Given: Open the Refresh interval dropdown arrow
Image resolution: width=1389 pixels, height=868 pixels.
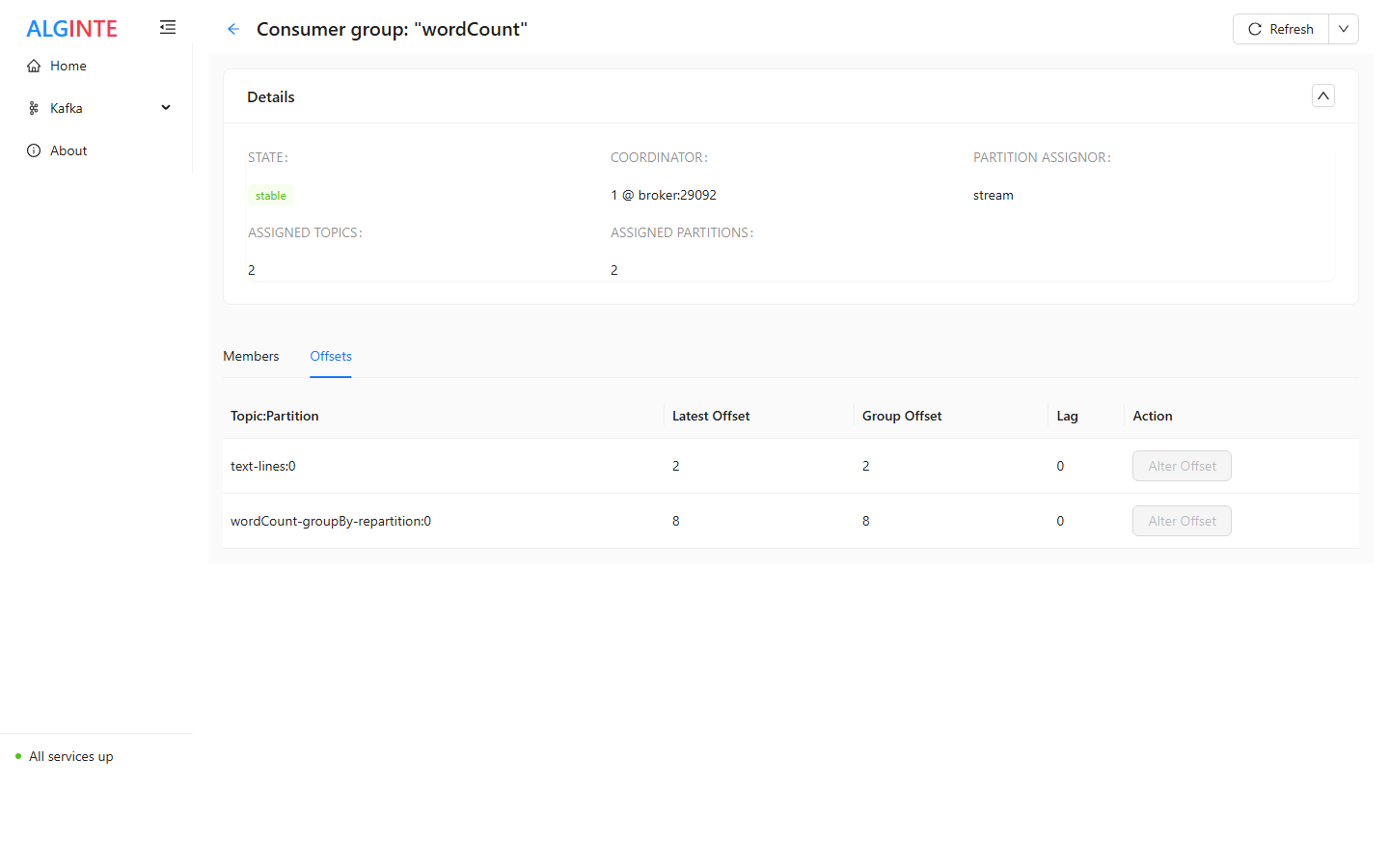Looking at the screenshot, I should (x=1344, y=29).
